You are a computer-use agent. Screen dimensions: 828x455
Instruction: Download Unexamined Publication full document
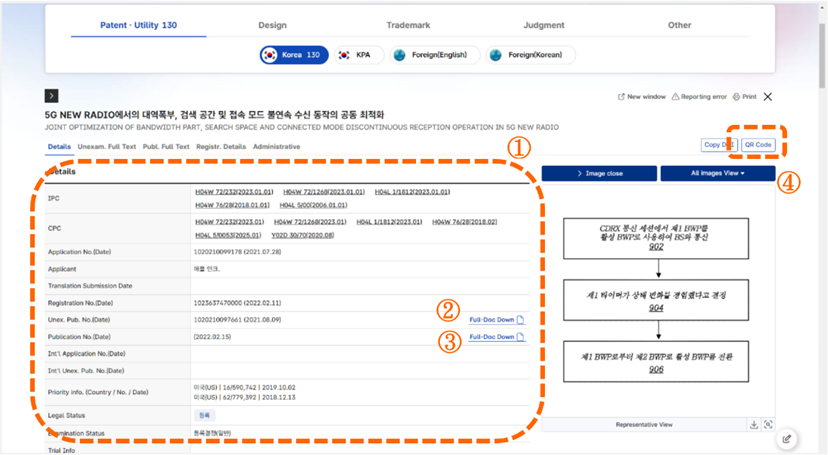click(497, 320)
